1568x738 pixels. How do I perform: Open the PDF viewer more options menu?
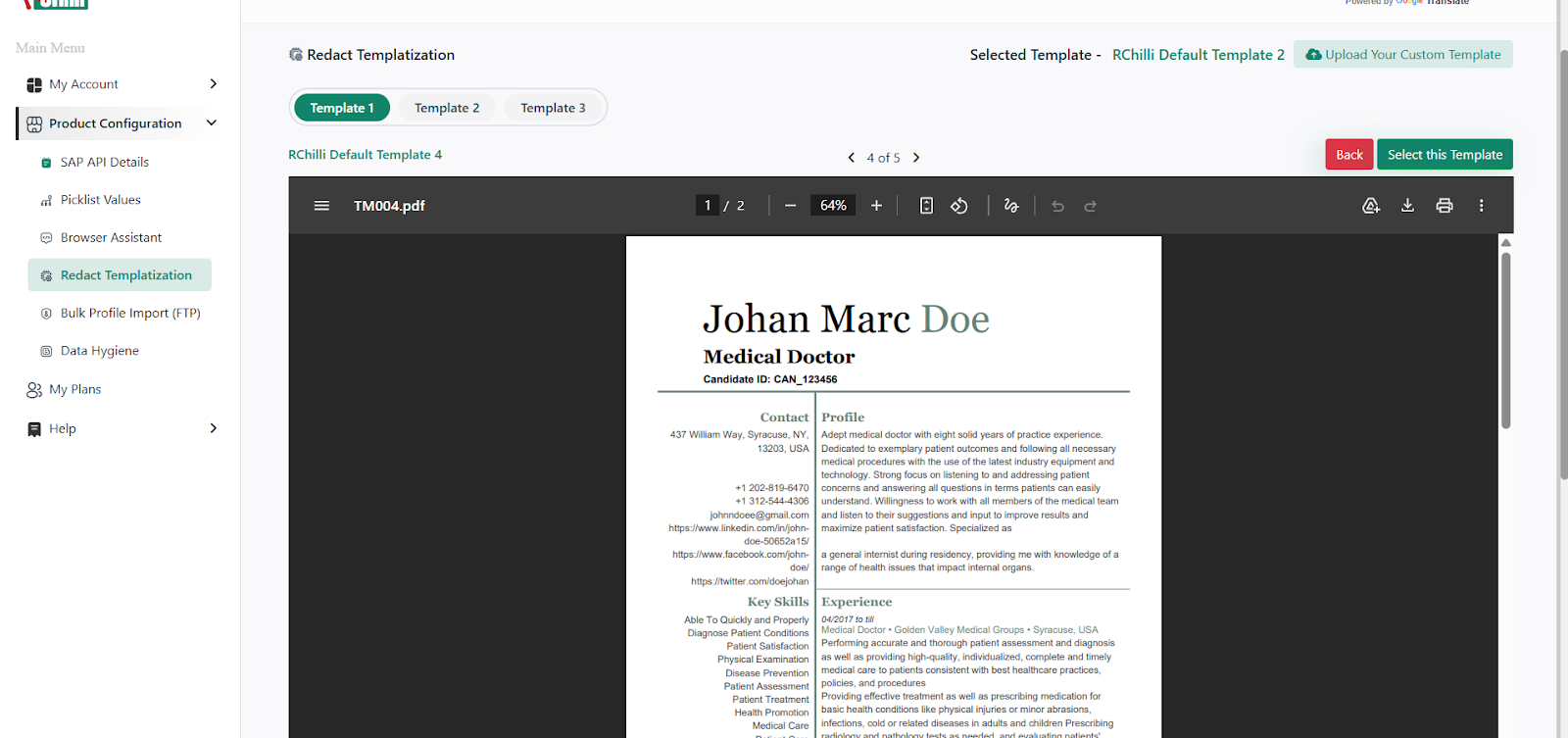click(1481, 206)
